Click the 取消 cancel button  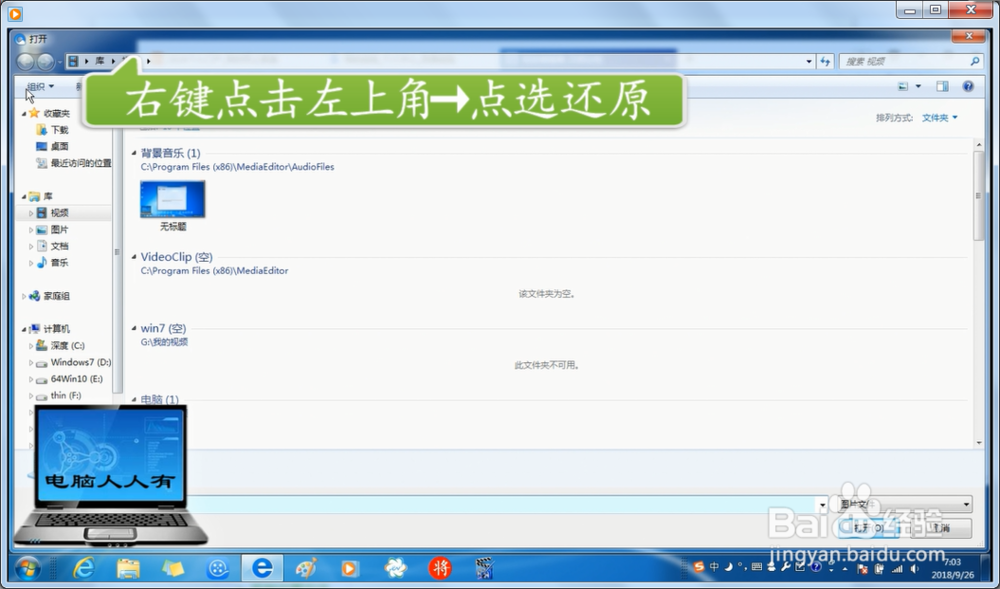point(941,528)
